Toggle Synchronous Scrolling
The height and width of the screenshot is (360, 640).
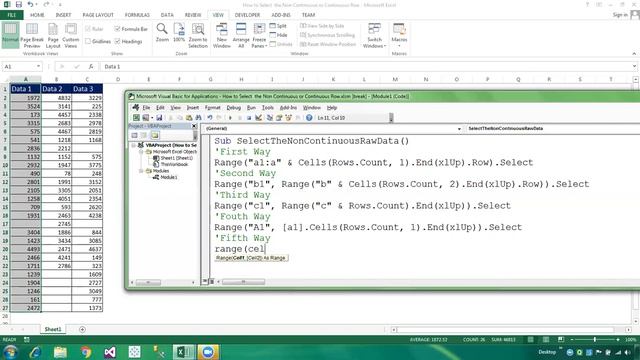[327, 35]
